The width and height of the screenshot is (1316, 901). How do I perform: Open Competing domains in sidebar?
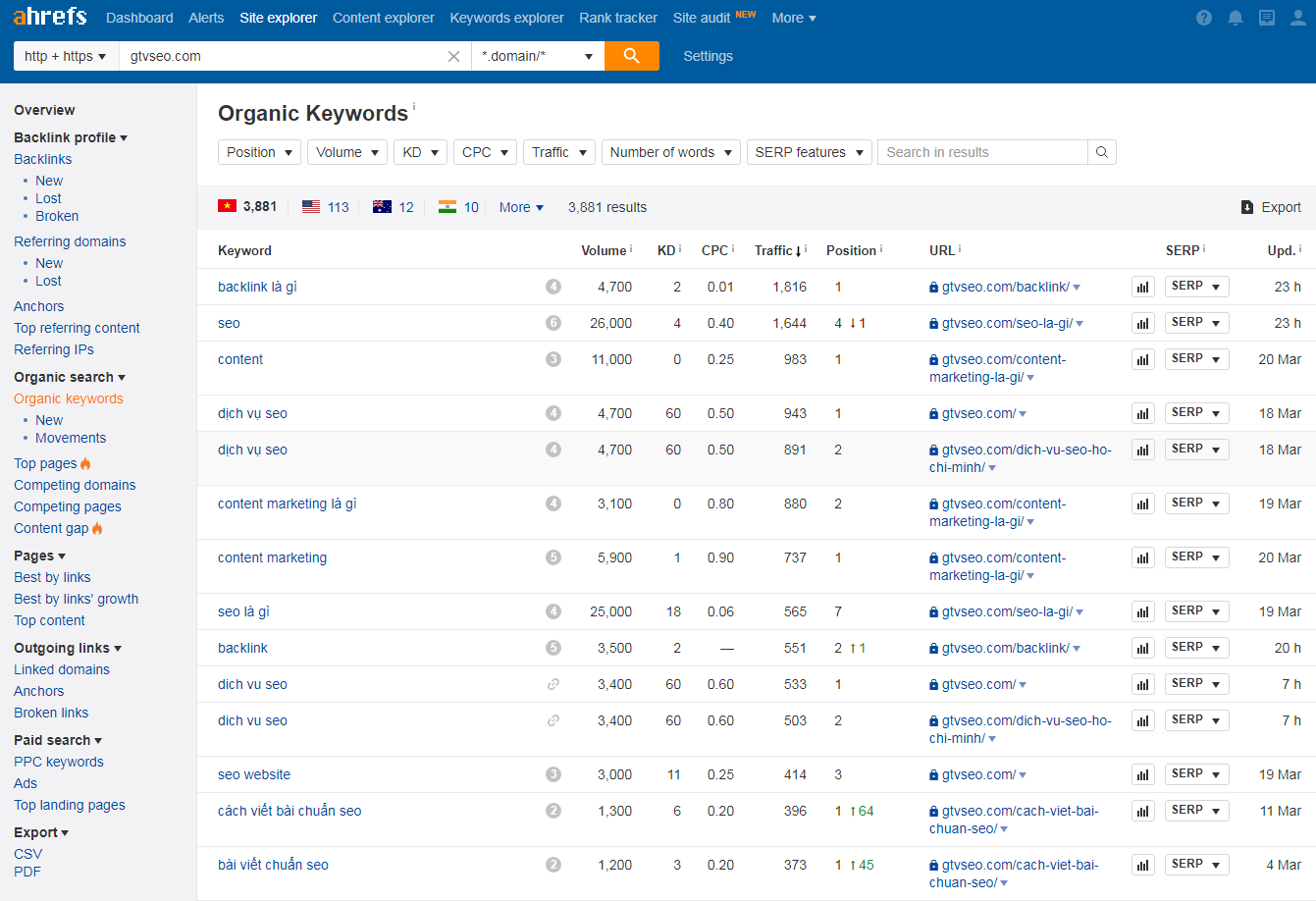pyautogui.click(x=75, y=485)
